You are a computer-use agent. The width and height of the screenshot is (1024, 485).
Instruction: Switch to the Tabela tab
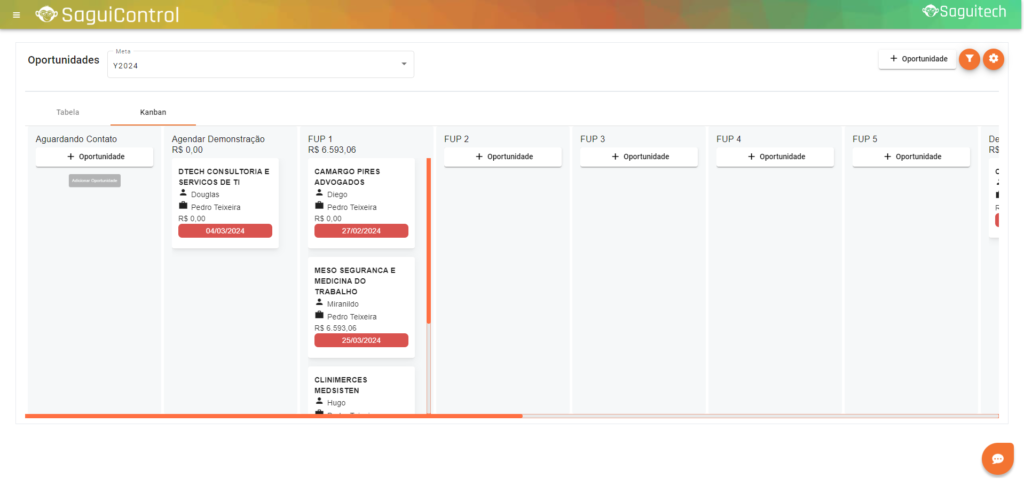click(x=68, y=112)
